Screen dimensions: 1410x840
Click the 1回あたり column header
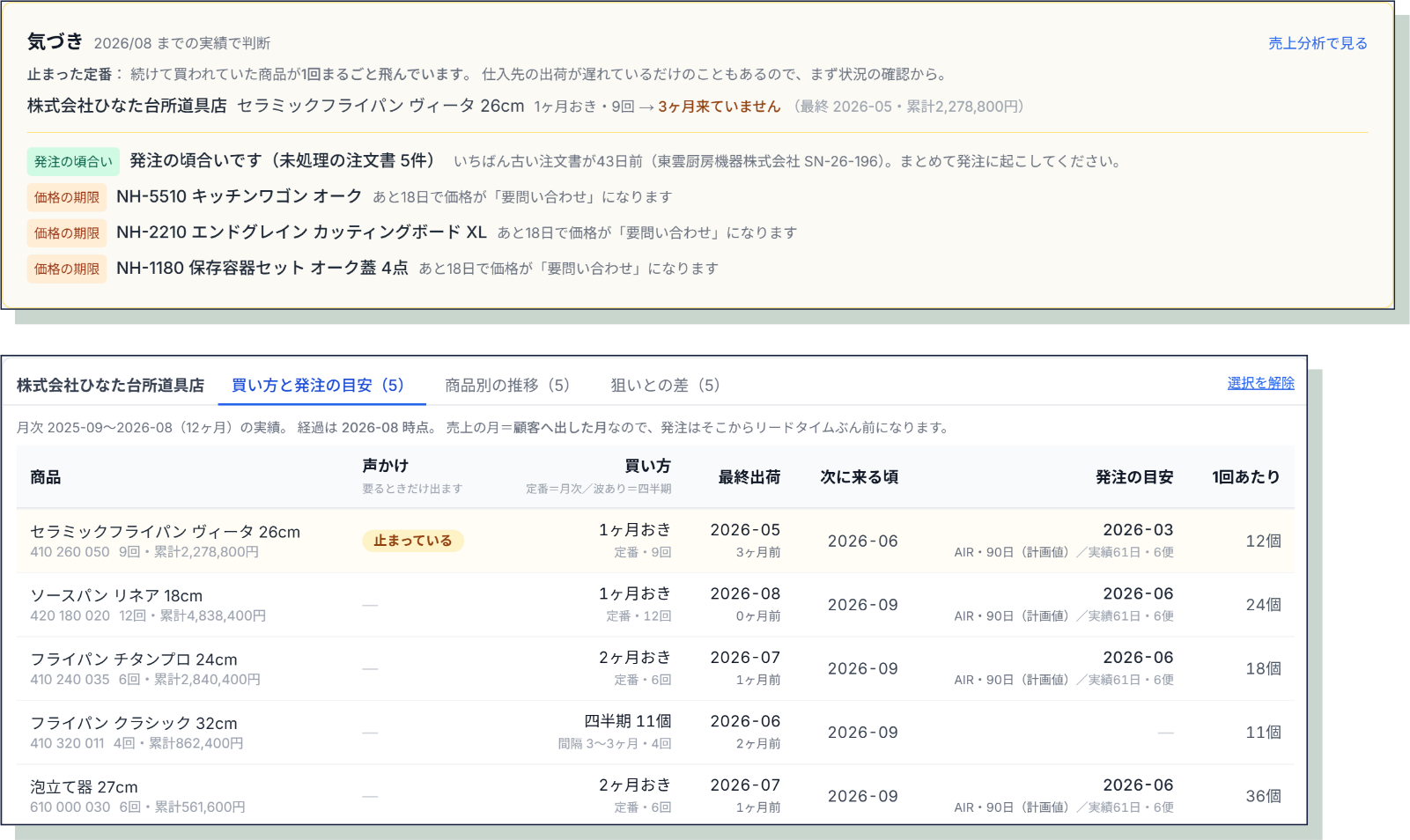coord(1246,477)
